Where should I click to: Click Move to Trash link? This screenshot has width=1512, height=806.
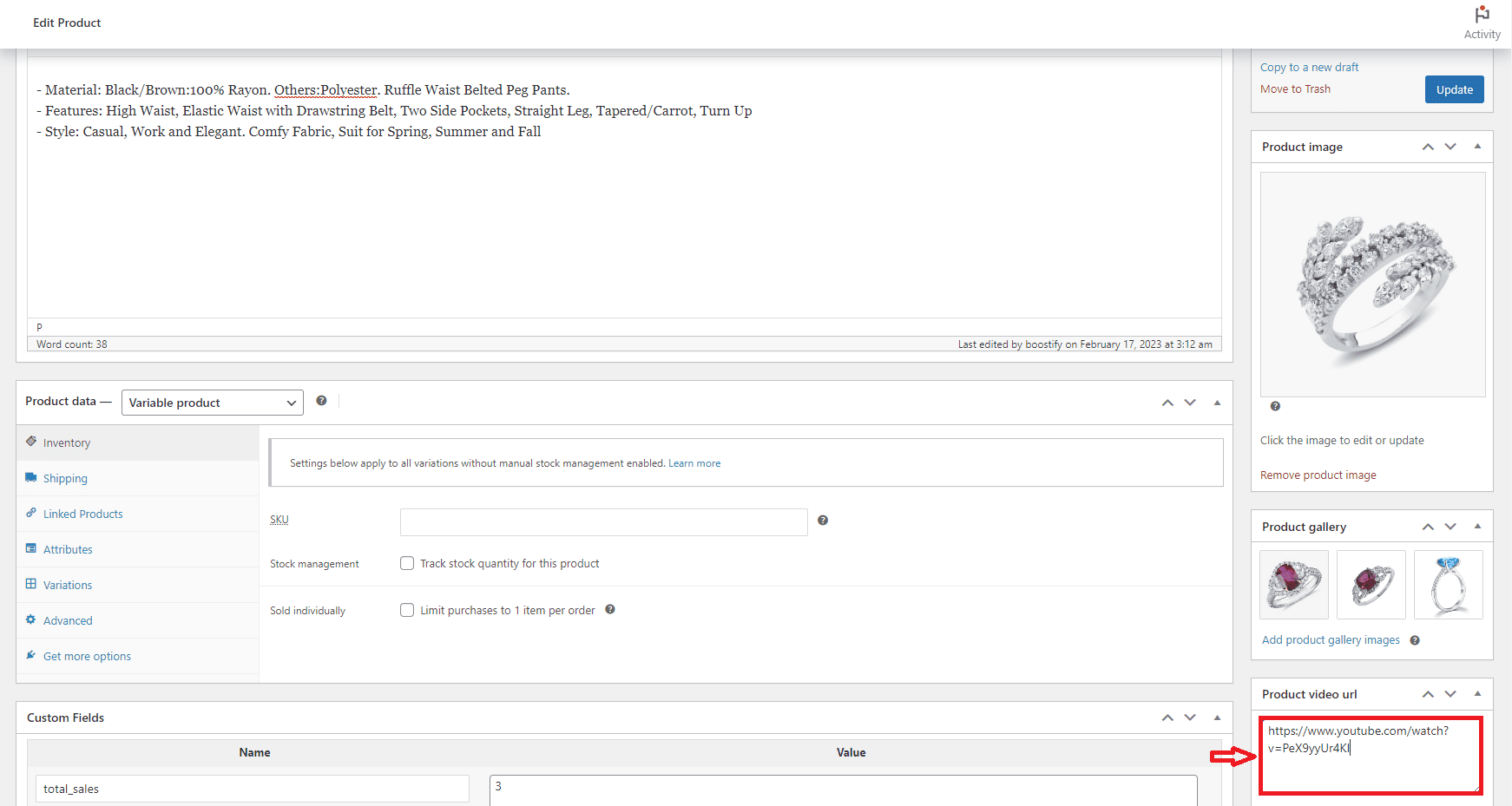point(1295,89)
